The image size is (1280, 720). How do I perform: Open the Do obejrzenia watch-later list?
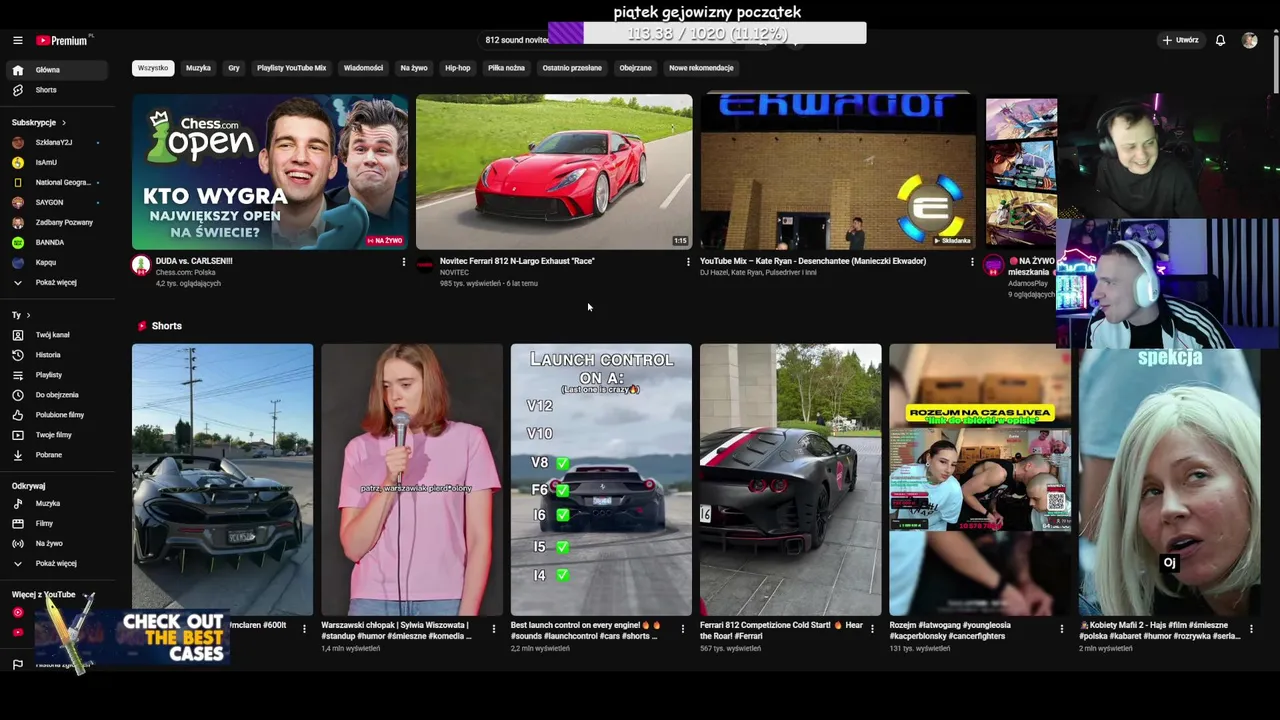pos(55,395)
